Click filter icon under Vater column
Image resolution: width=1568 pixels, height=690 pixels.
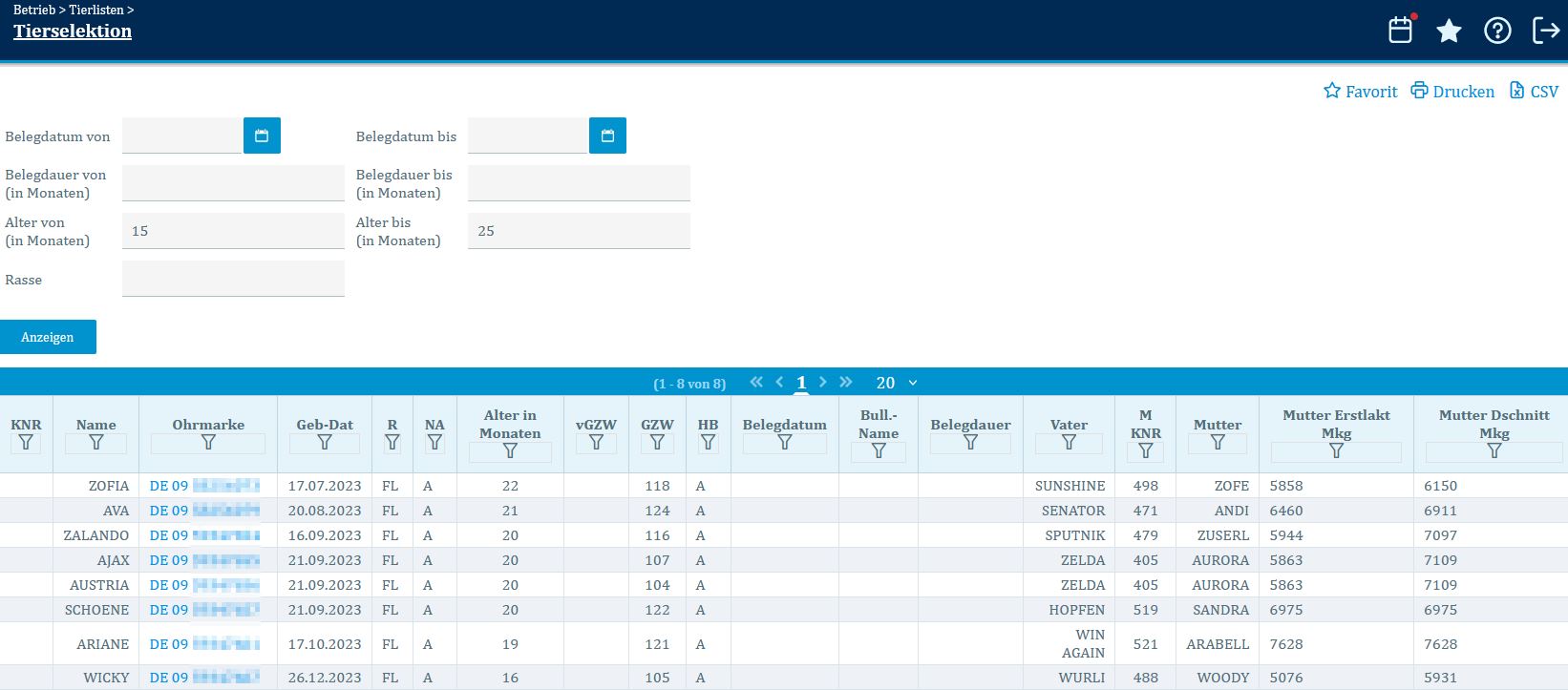click(x=1069, y=443)
